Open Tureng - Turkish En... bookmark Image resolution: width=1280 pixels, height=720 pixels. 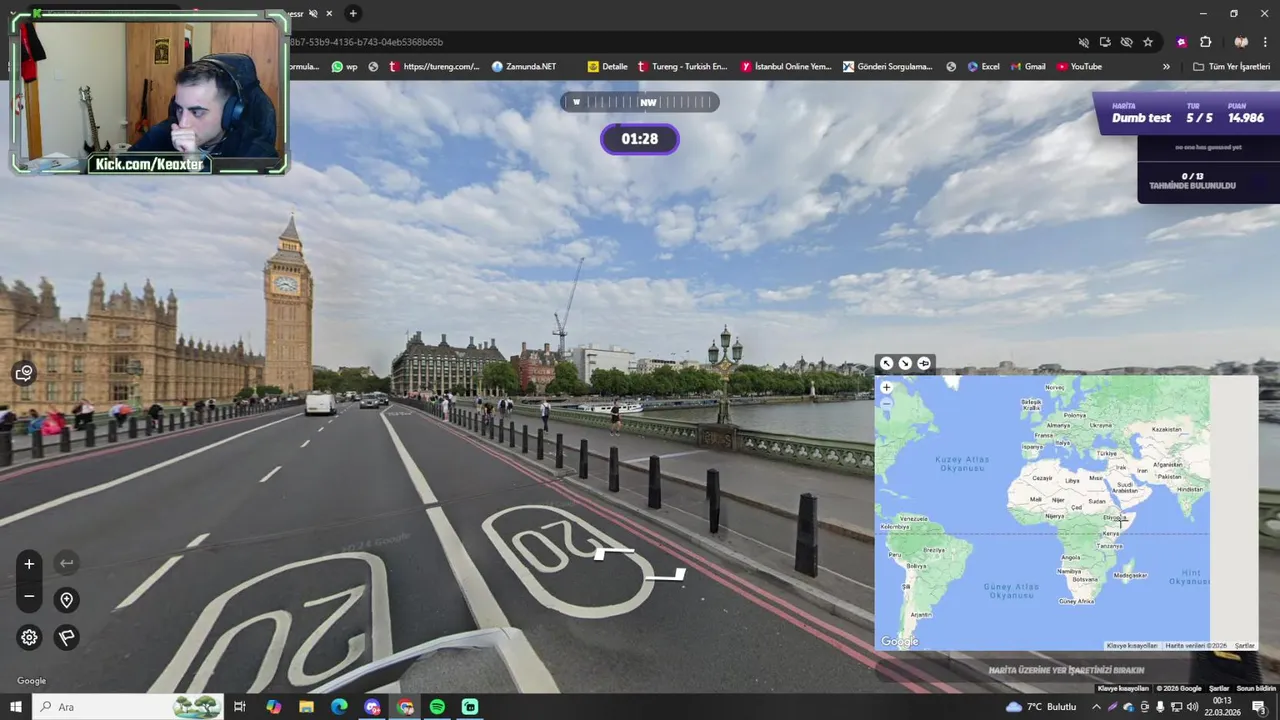point(682,67)
